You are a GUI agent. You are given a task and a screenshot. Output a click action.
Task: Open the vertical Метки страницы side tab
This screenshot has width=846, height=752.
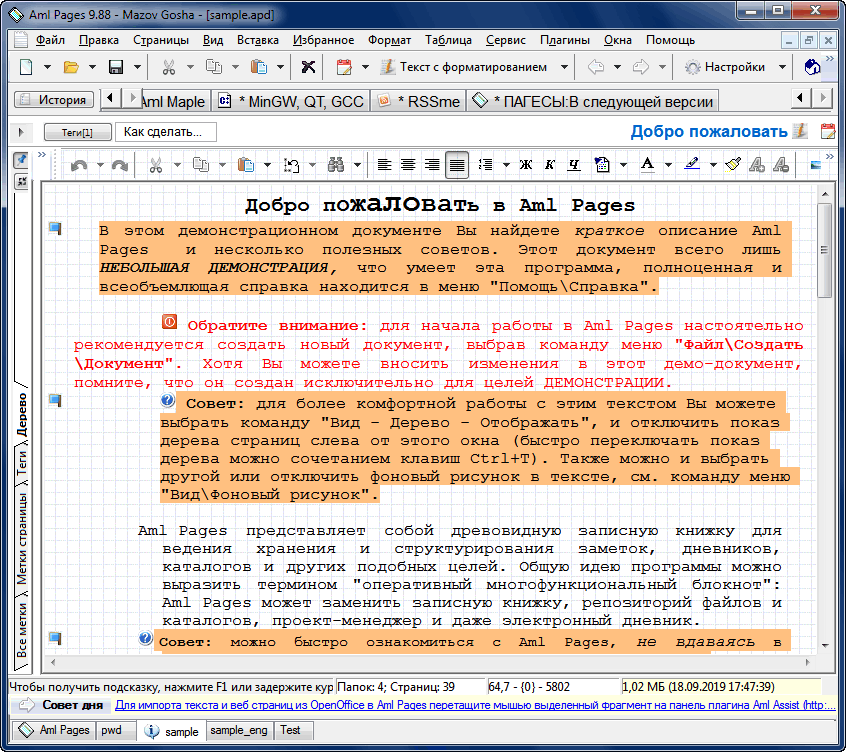(22, 539)
